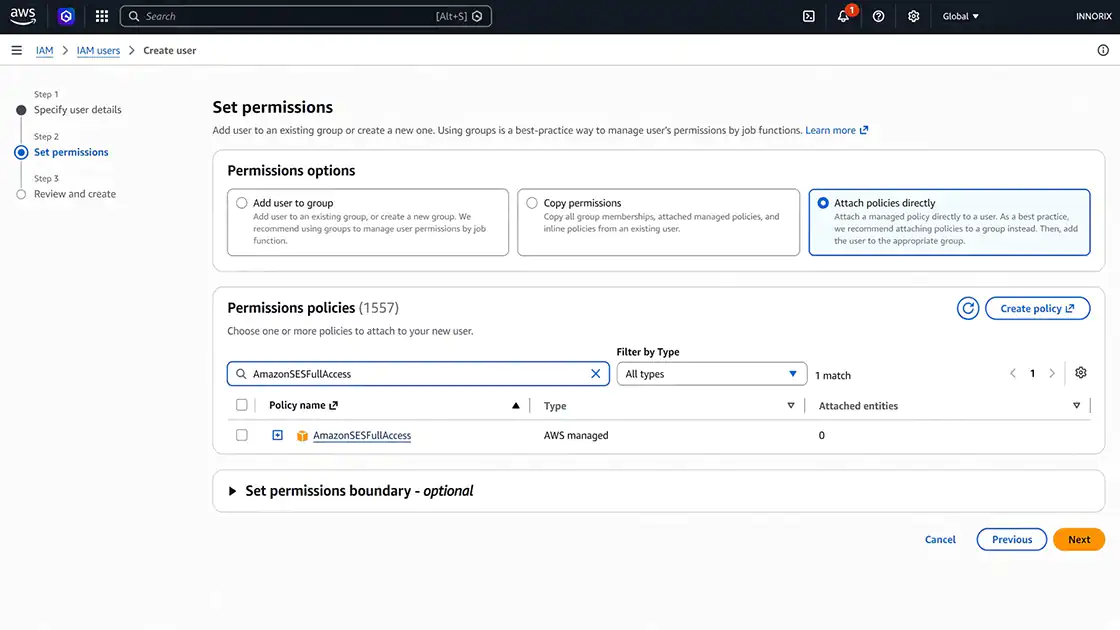Expand the AmazonSESFullAccess policy row
The height and width of the screenshot is (630, 1120).
(x=277, y=435)
